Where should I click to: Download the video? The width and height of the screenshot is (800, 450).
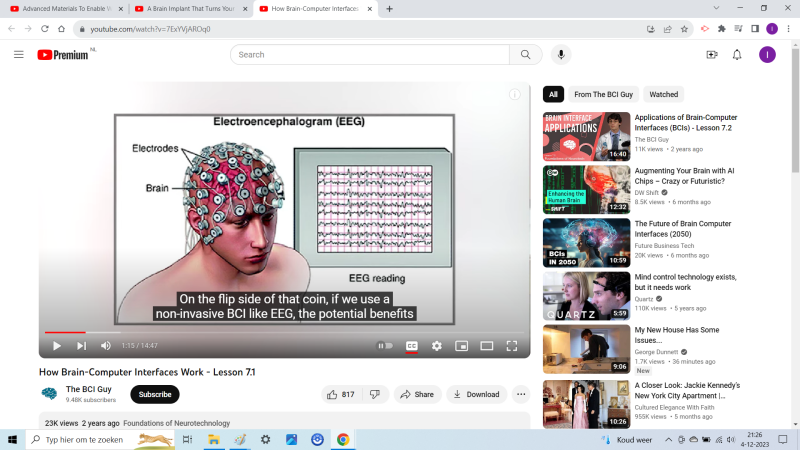(x=477, y=394)
